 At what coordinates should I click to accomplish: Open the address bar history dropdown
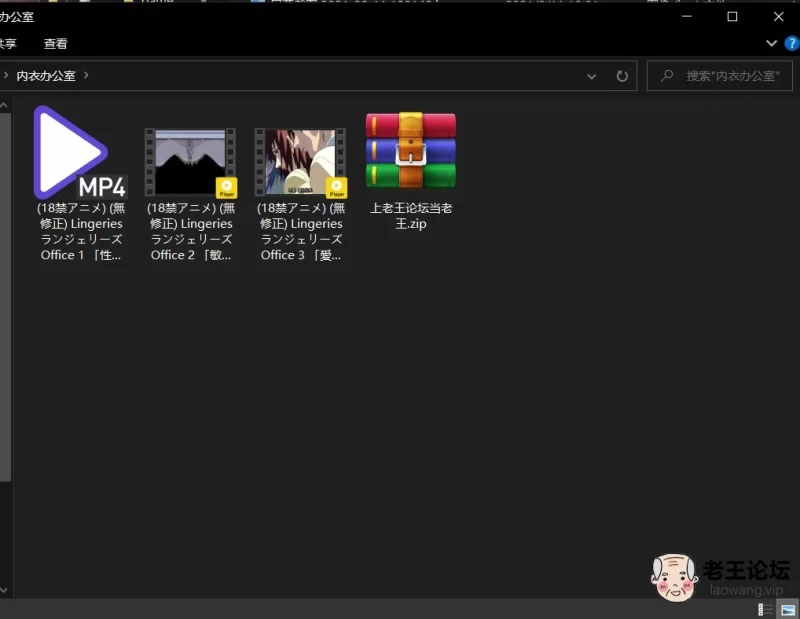point(591,77)
